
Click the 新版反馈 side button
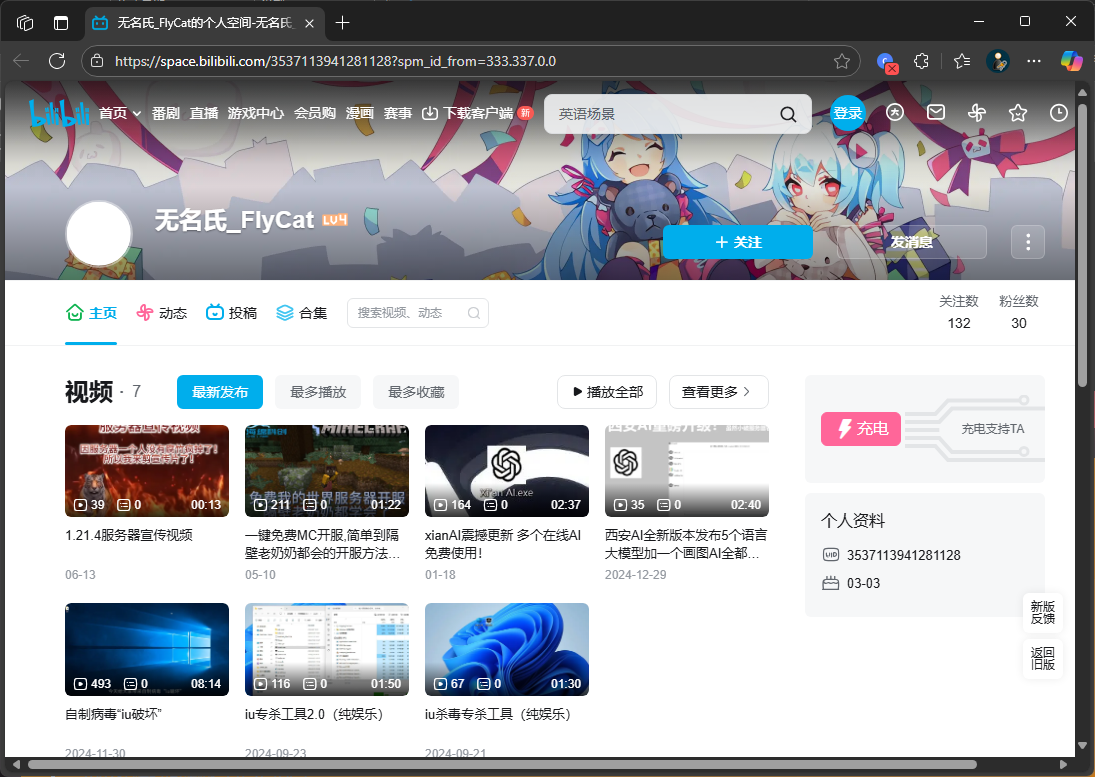[1043, 613]
